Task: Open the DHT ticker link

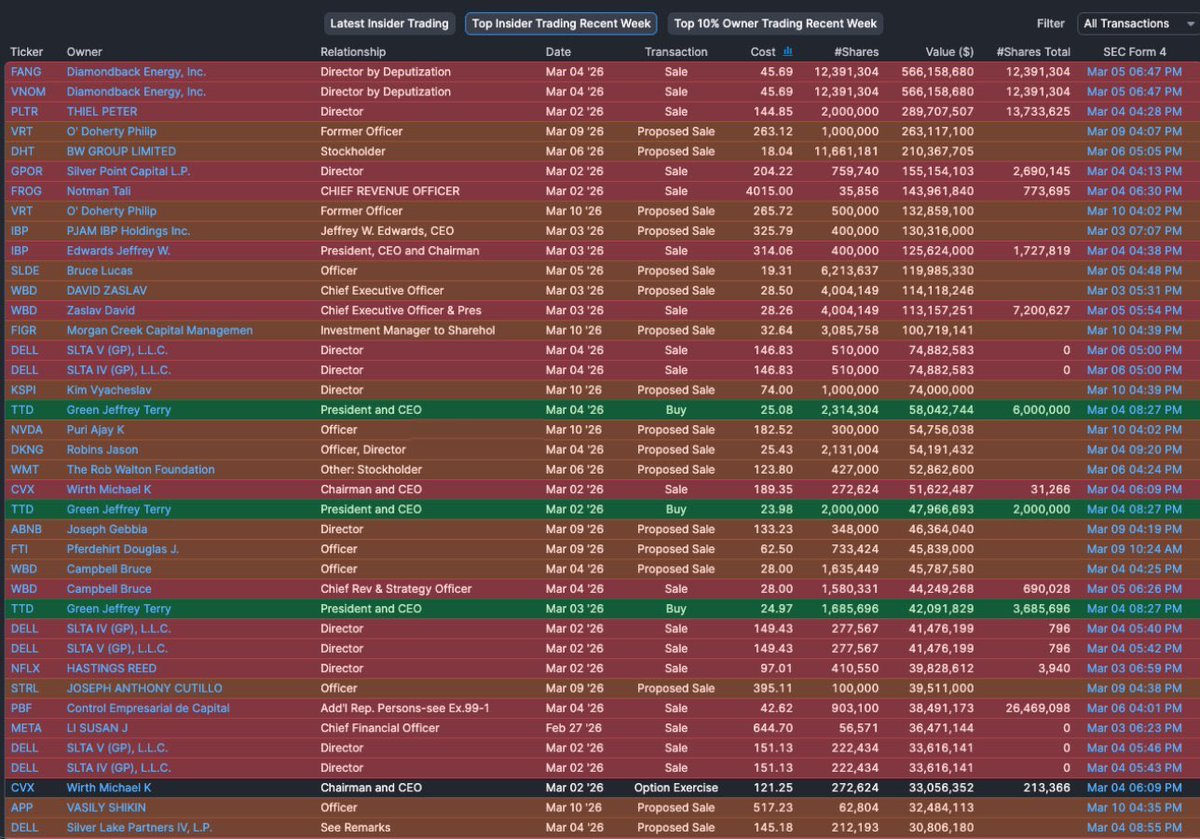Action: 22,151
